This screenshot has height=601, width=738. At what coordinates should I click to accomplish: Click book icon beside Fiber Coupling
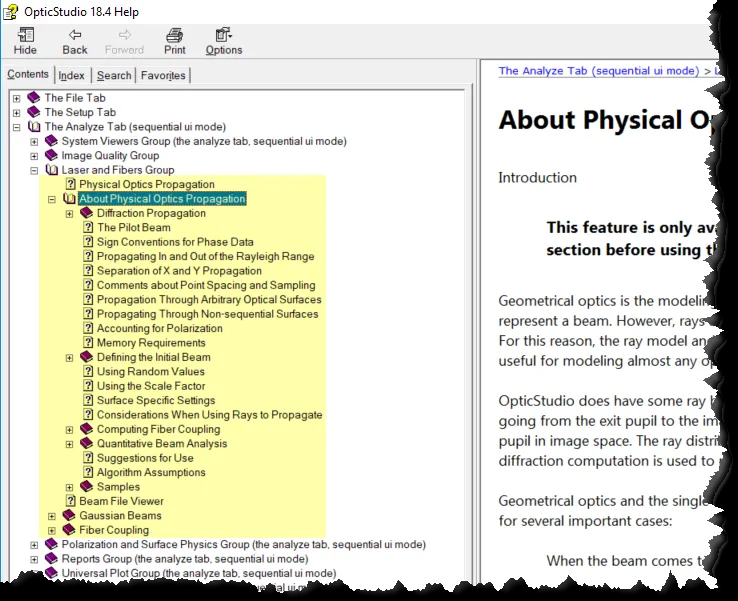[x=69, y=530]
